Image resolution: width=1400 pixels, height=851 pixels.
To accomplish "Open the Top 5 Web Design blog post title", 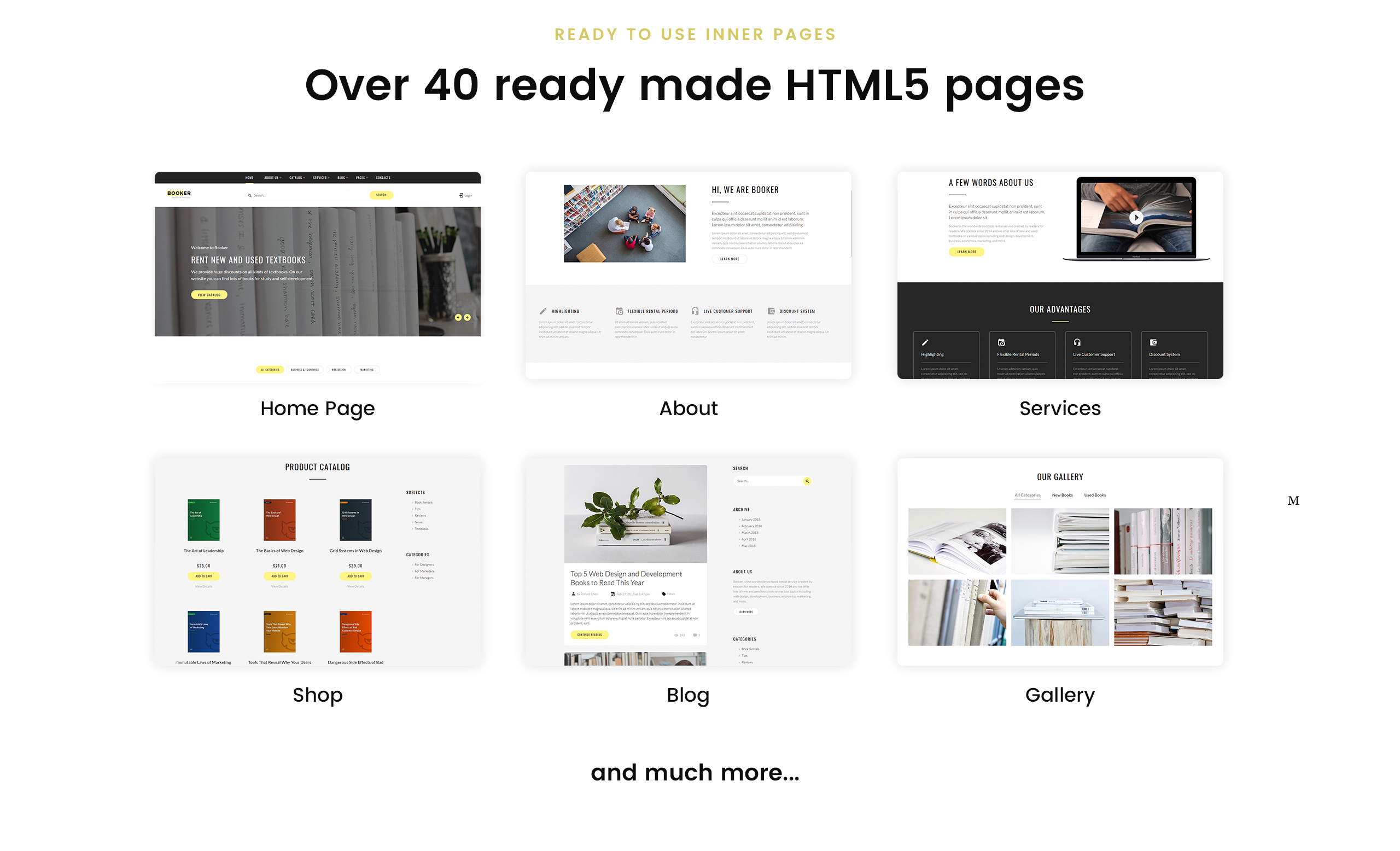I will (x=626, y=578).
